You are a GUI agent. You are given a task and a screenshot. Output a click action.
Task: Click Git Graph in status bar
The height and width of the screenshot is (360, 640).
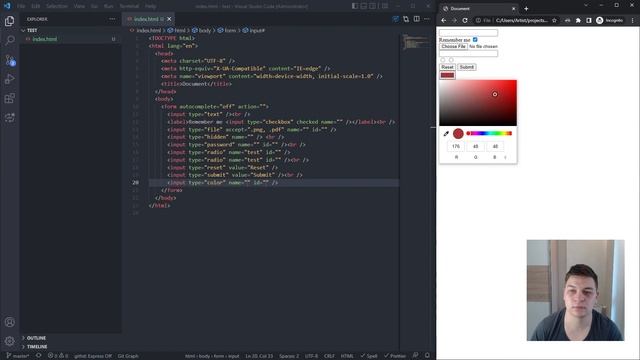click(x=128, y=356)
